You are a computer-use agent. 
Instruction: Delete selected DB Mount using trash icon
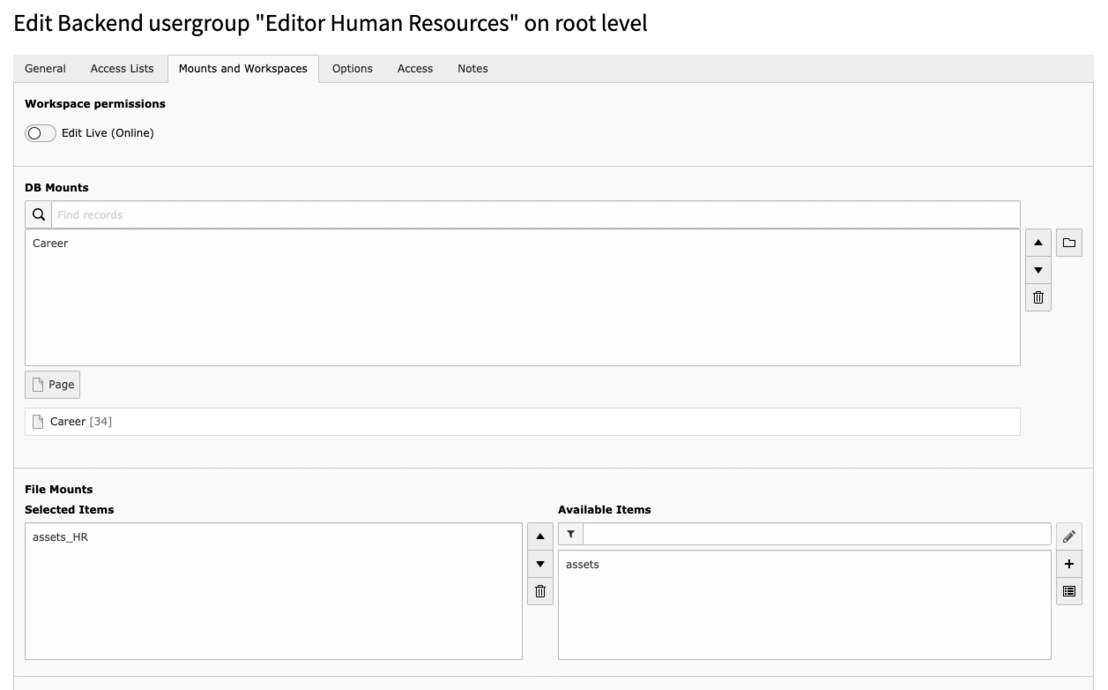[x=1037, y=295]
